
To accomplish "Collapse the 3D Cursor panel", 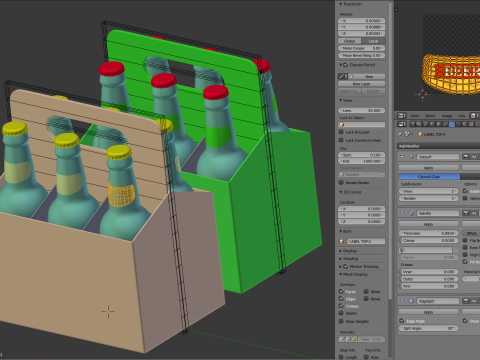I will point(341,192).
